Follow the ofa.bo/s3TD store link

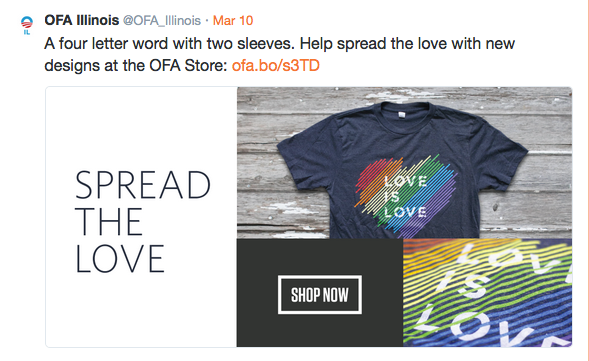tap(276, 65)
